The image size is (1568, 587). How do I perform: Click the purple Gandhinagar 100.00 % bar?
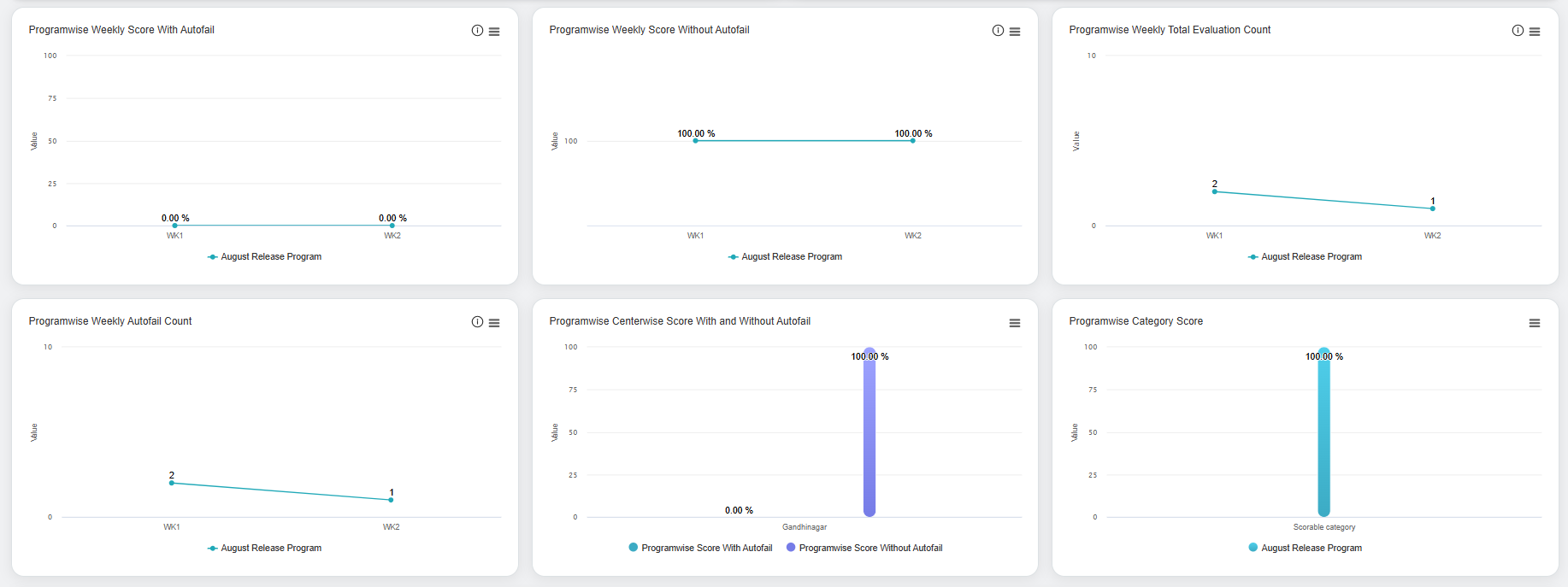pyautogui.click(x=869, y=436)
